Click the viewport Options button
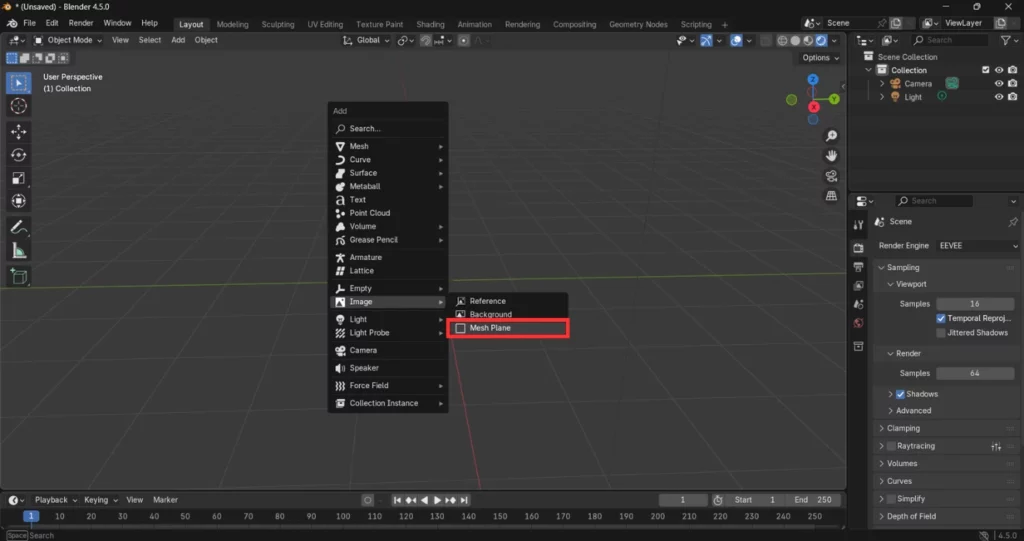The width and height of the screenshot is (1024, 541). point(819,58)
